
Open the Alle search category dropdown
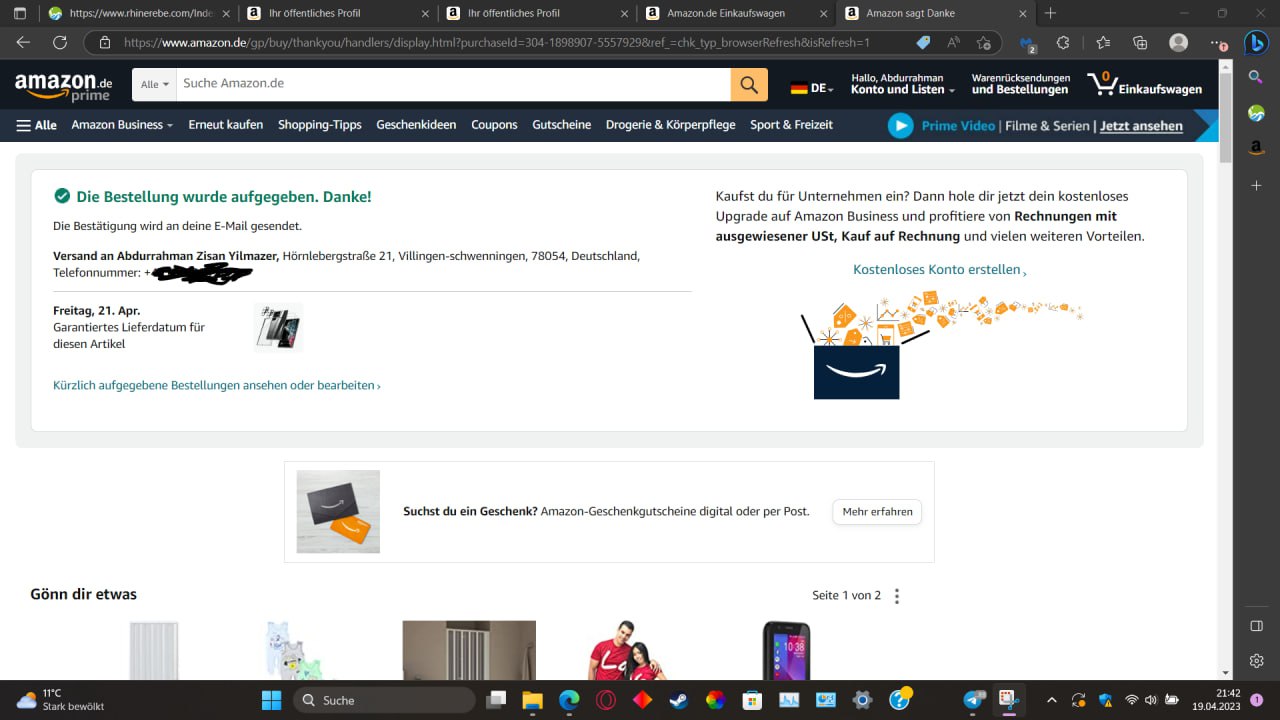pos(155,85)
